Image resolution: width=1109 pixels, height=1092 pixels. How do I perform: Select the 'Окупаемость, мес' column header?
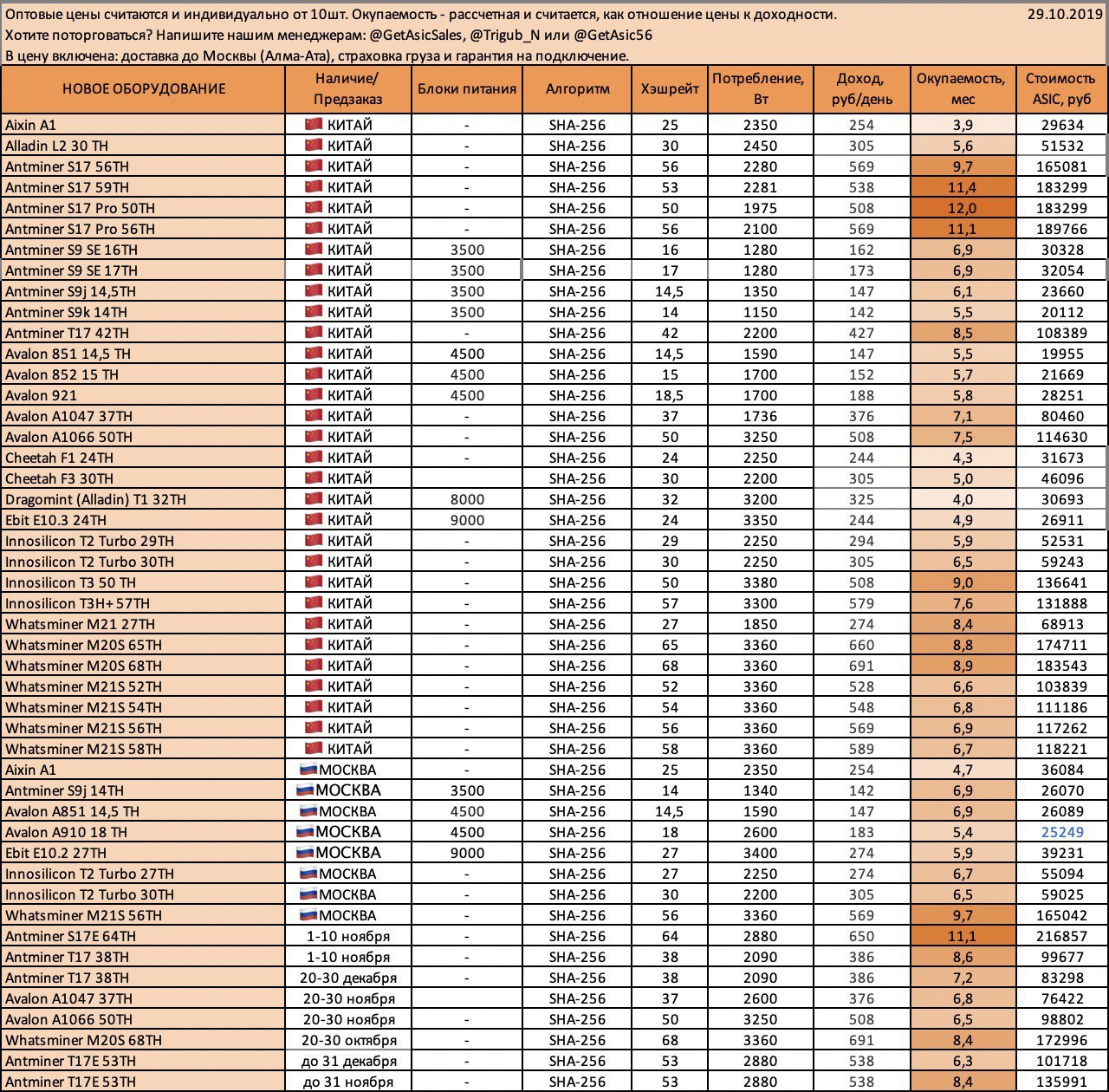(963, 89)
